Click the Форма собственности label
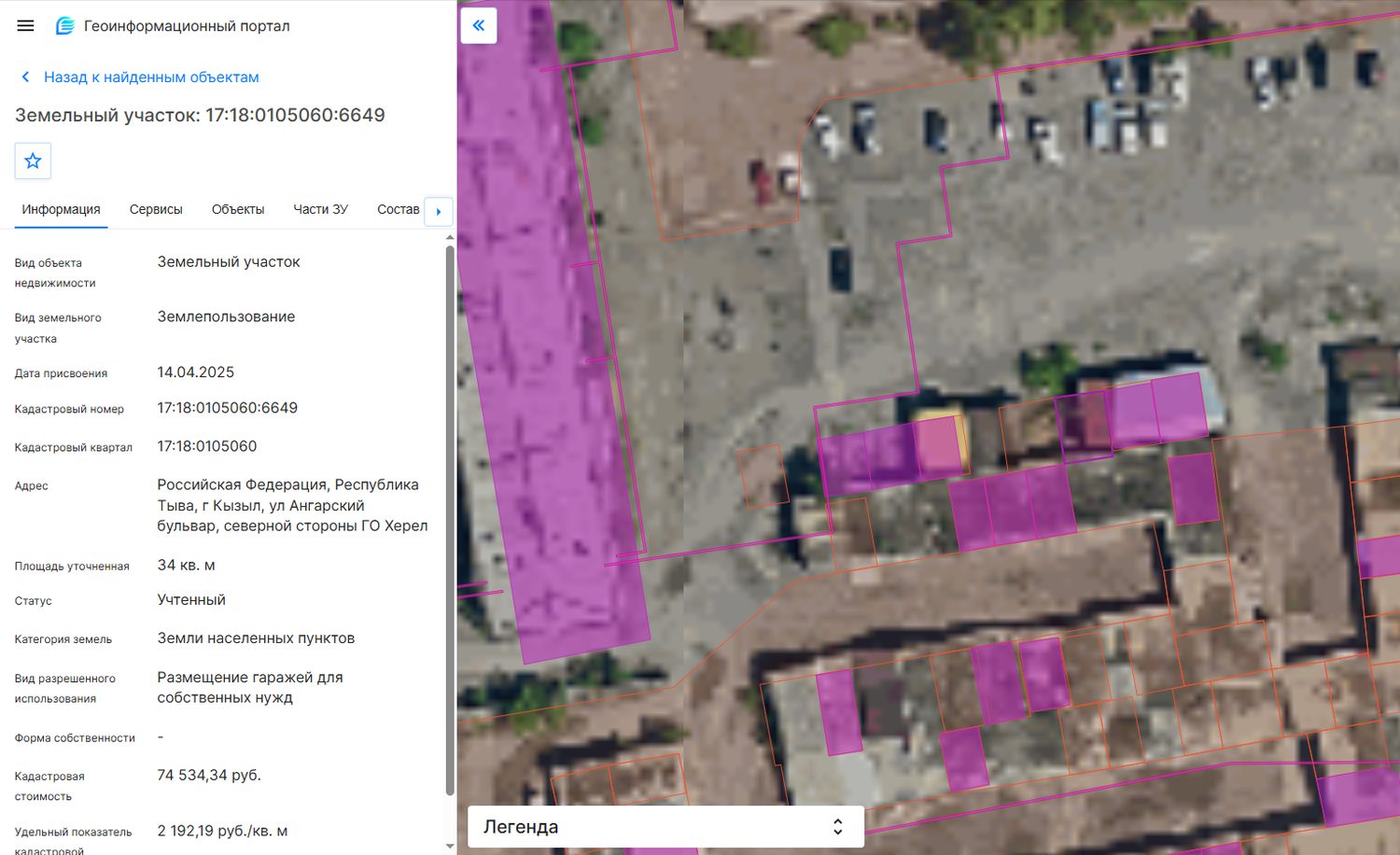This screenshot has width=1400, height=855. pyautogui.click(x=75, y=738)
